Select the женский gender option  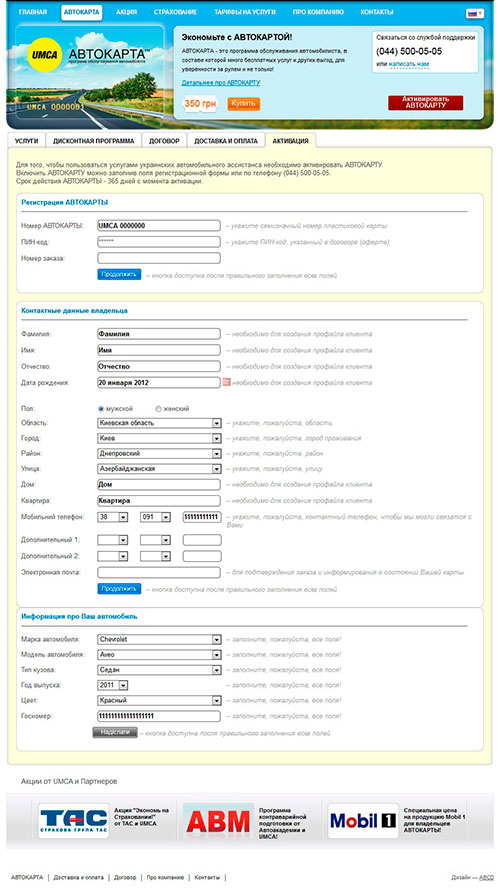(159, 409)
